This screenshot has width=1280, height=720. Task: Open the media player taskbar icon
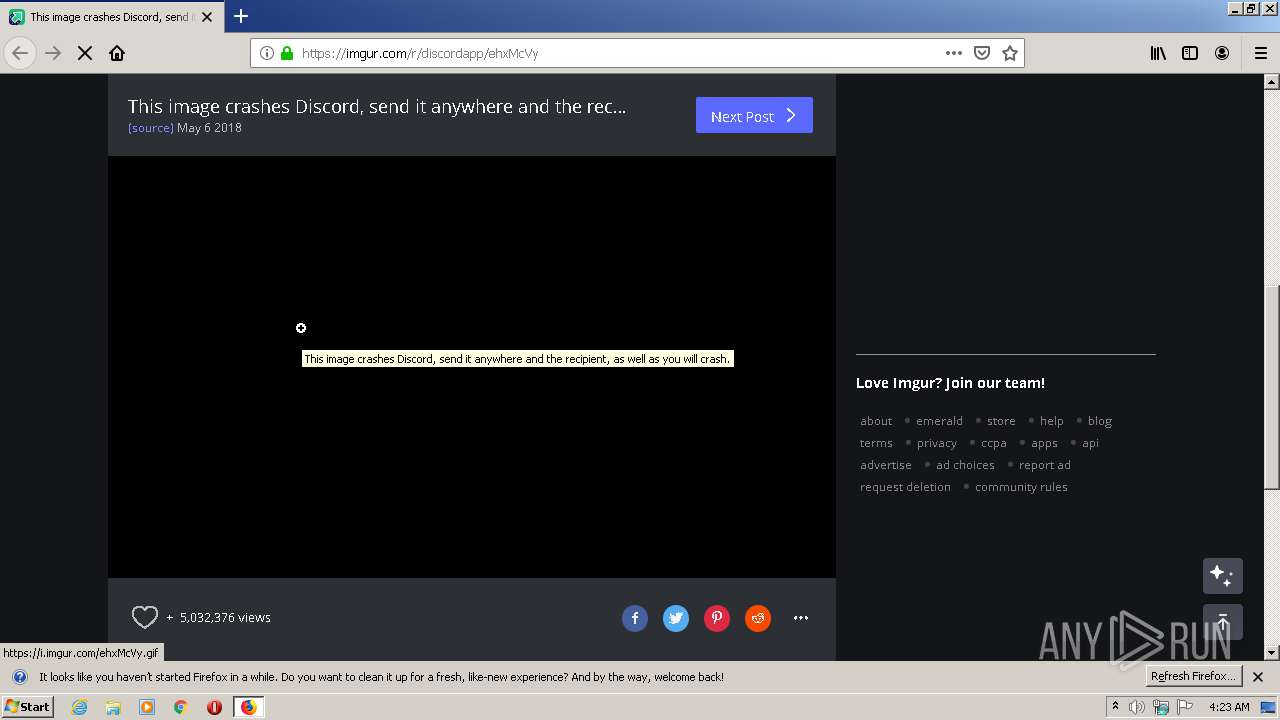(x=147, y=707)
